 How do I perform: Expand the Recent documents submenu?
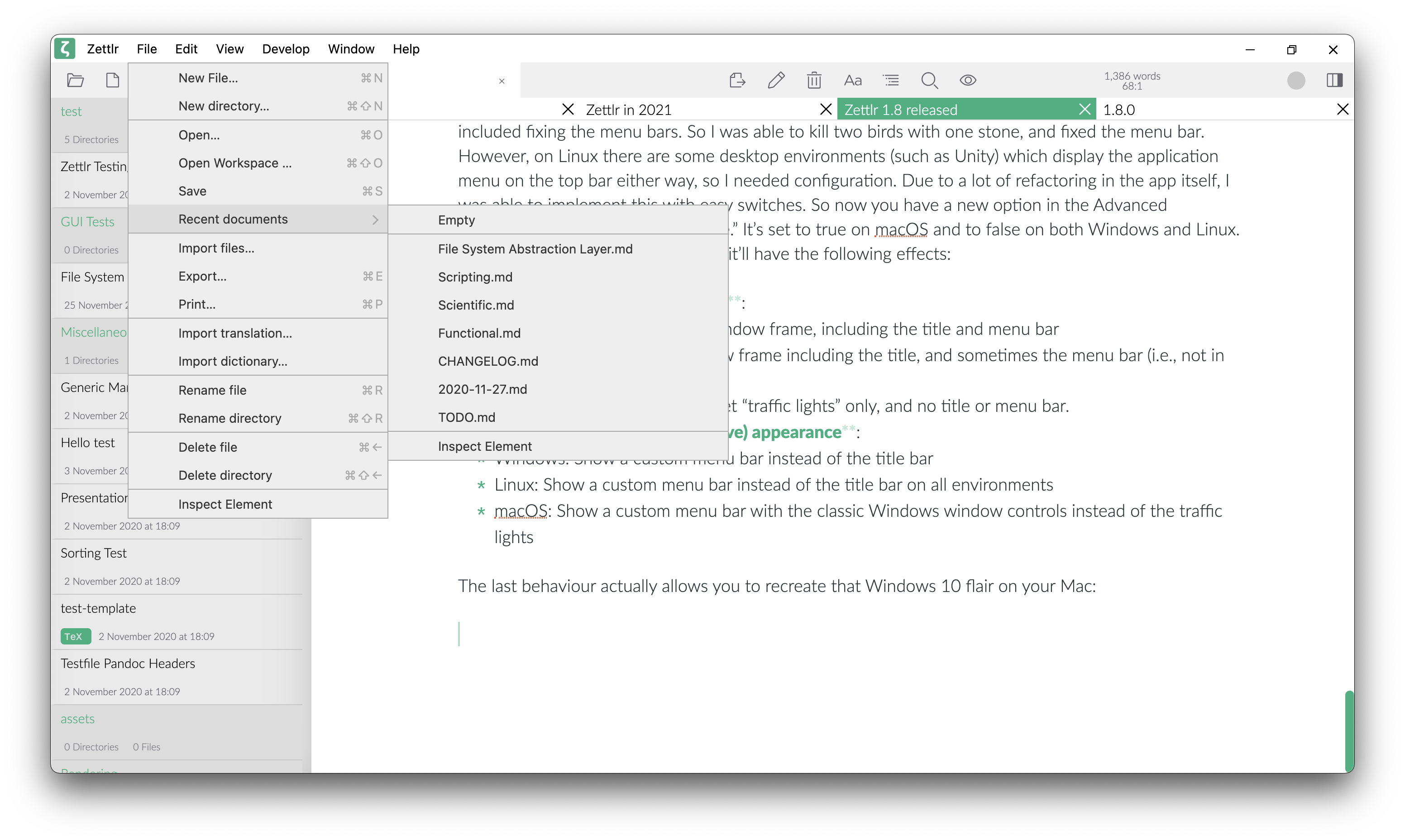pyautogui.click(x=258, y=219)
